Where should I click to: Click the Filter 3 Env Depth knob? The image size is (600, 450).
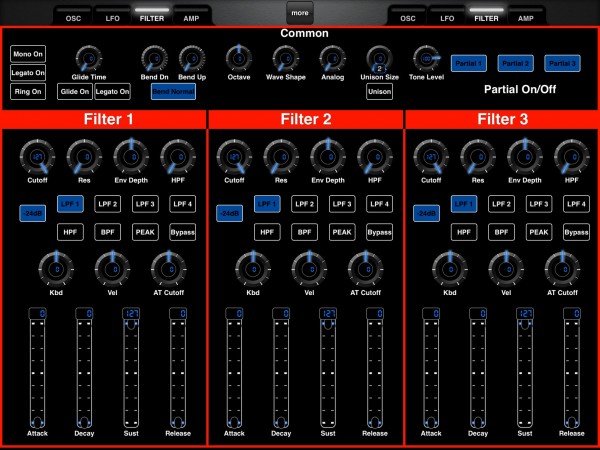tap(525, 157)
